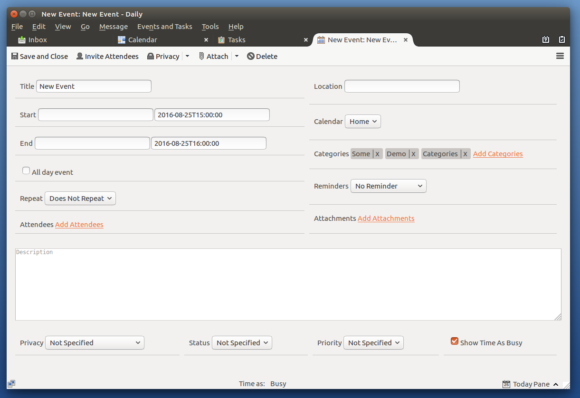Open the Help menu
Viewport: 580px width, 398px height.
point(236,27)
